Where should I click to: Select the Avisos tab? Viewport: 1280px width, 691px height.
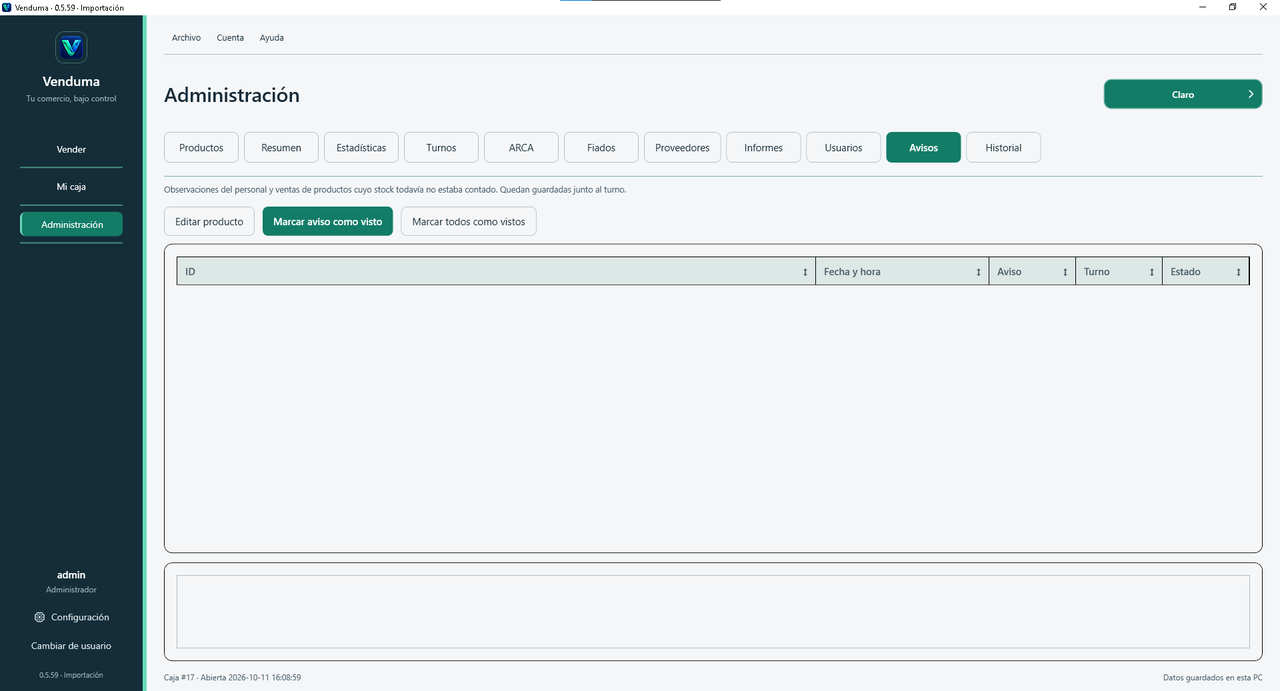(x=923, y=147)
